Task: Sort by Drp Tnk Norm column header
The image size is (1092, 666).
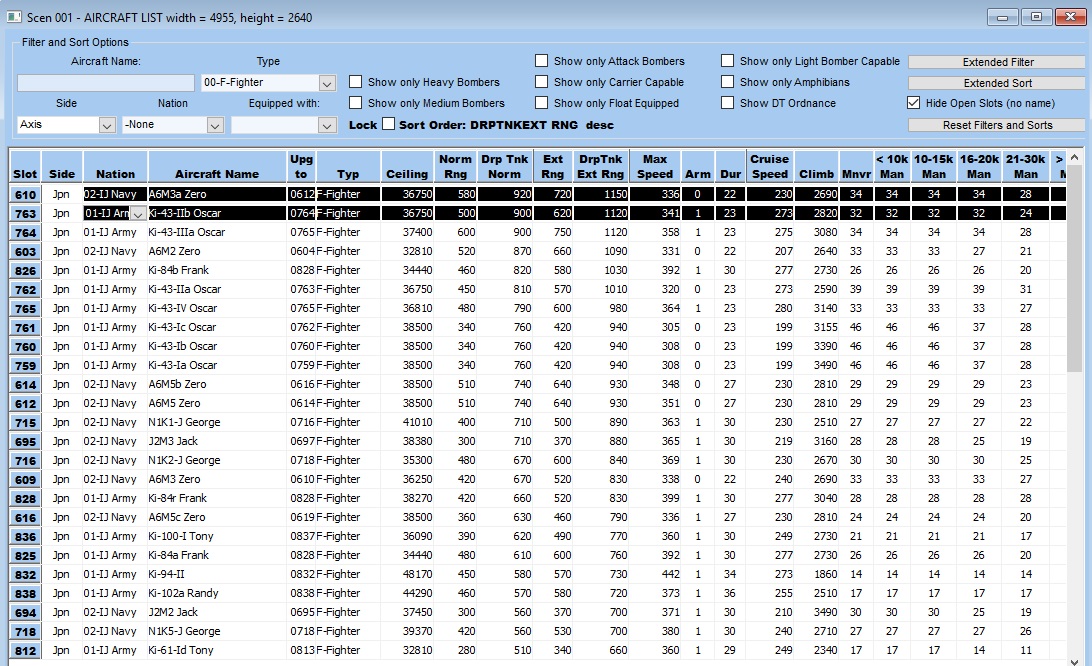Action: 505,166
